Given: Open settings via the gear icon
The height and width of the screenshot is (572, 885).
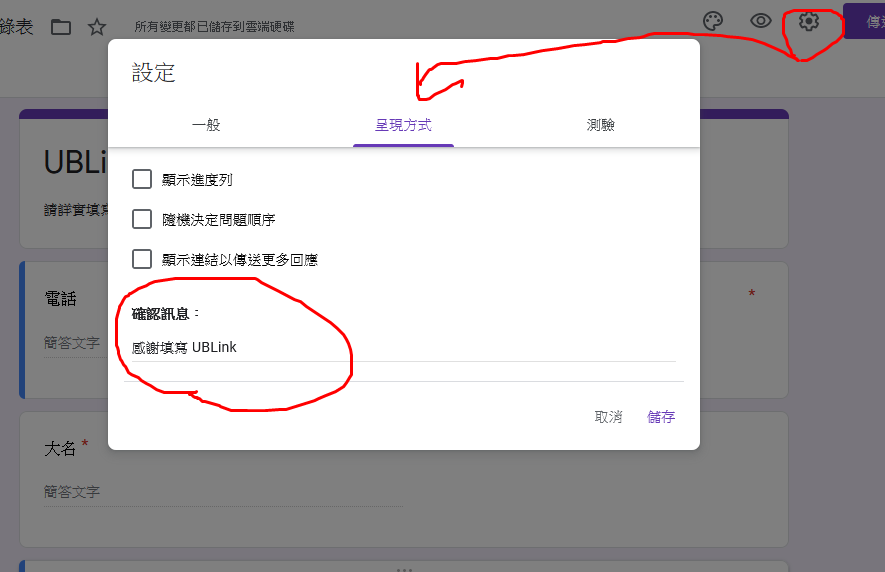Looking at the screenshot, I should [x=809, y=21].
